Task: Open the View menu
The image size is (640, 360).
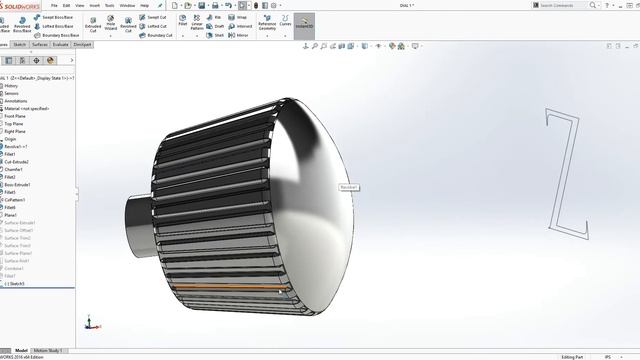Action: click(x=80, y=6)
